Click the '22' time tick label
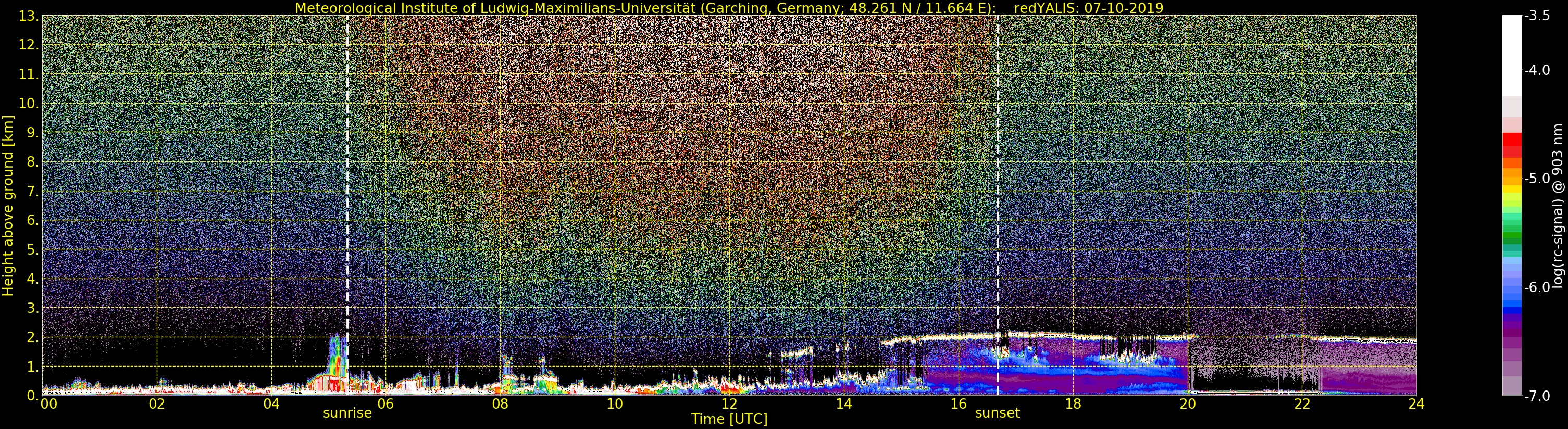The height and width of the screenshot is (429, 1568). pyautogui.click(x=1301, y=403)
